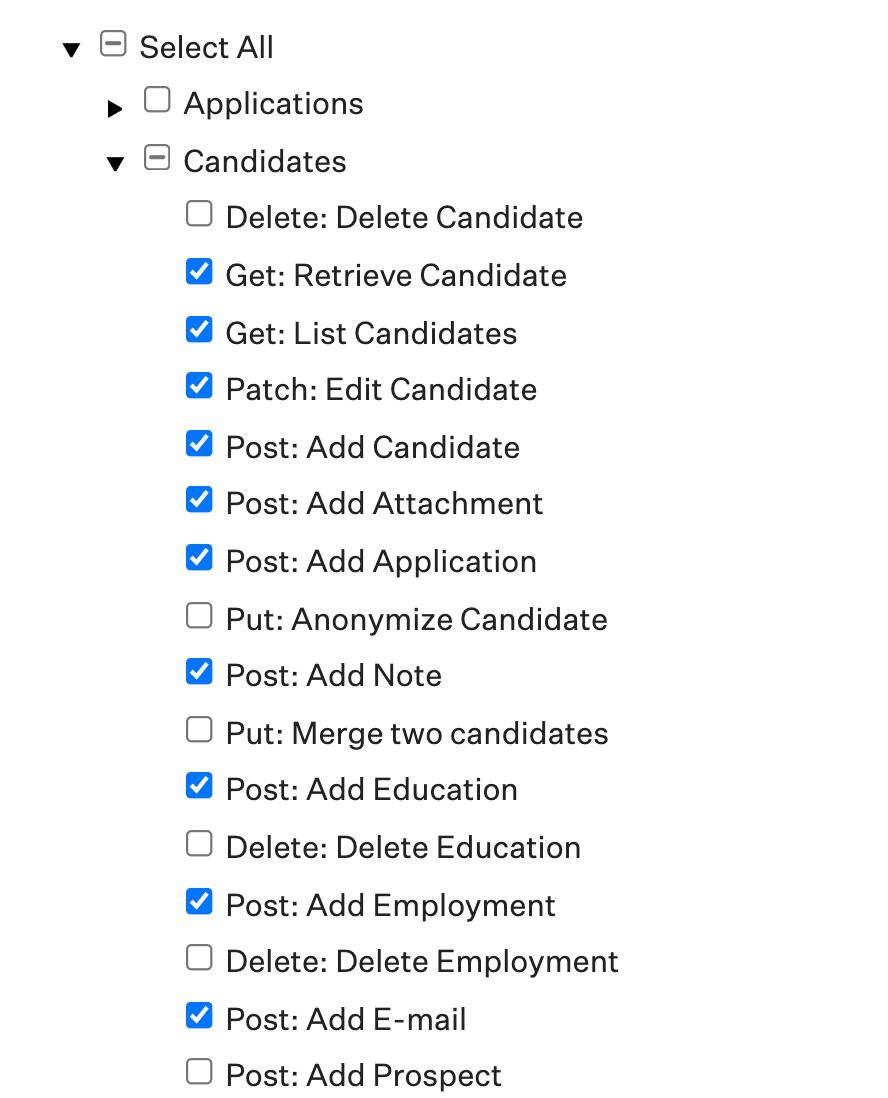
Task: Enable Put: Merge two candidates
Action: coord(199,729)
